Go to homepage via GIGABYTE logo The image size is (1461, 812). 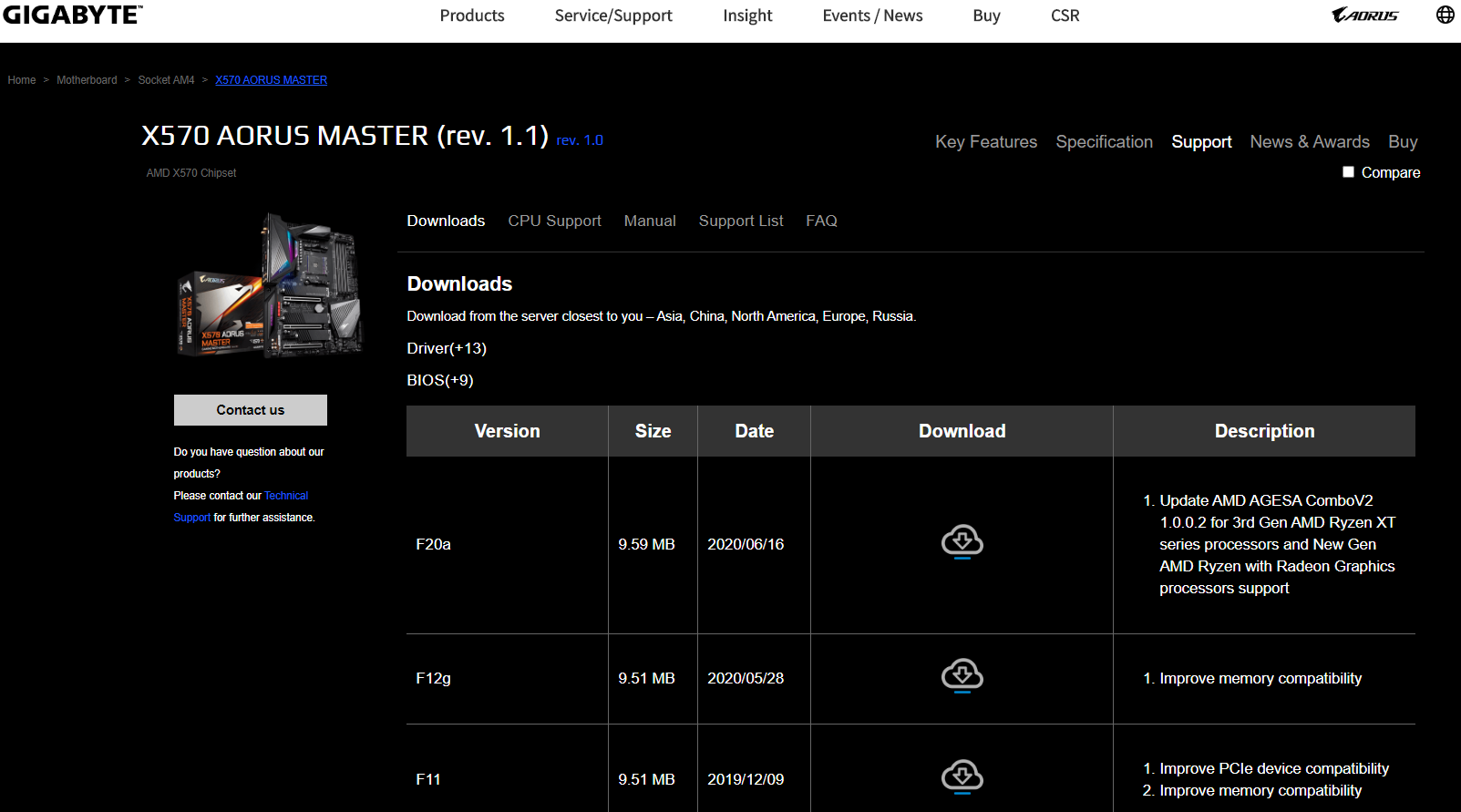point(72,15)
